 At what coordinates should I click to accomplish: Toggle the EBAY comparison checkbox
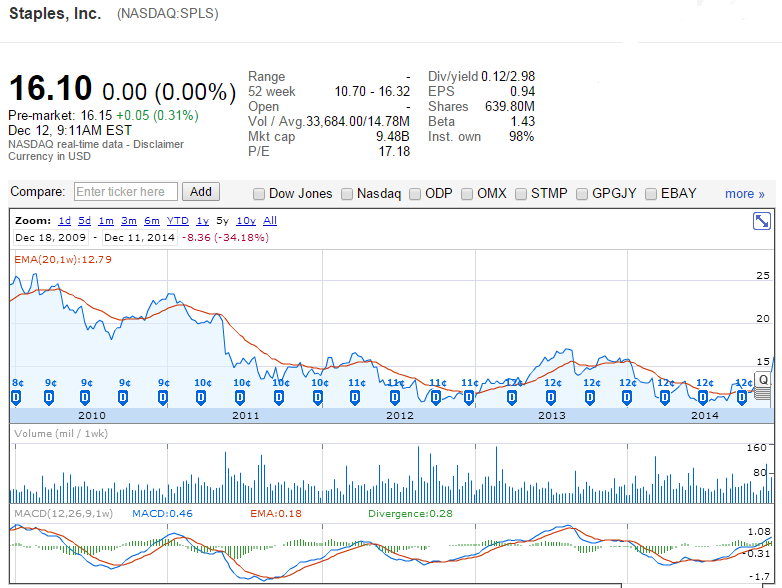[651, 194]
